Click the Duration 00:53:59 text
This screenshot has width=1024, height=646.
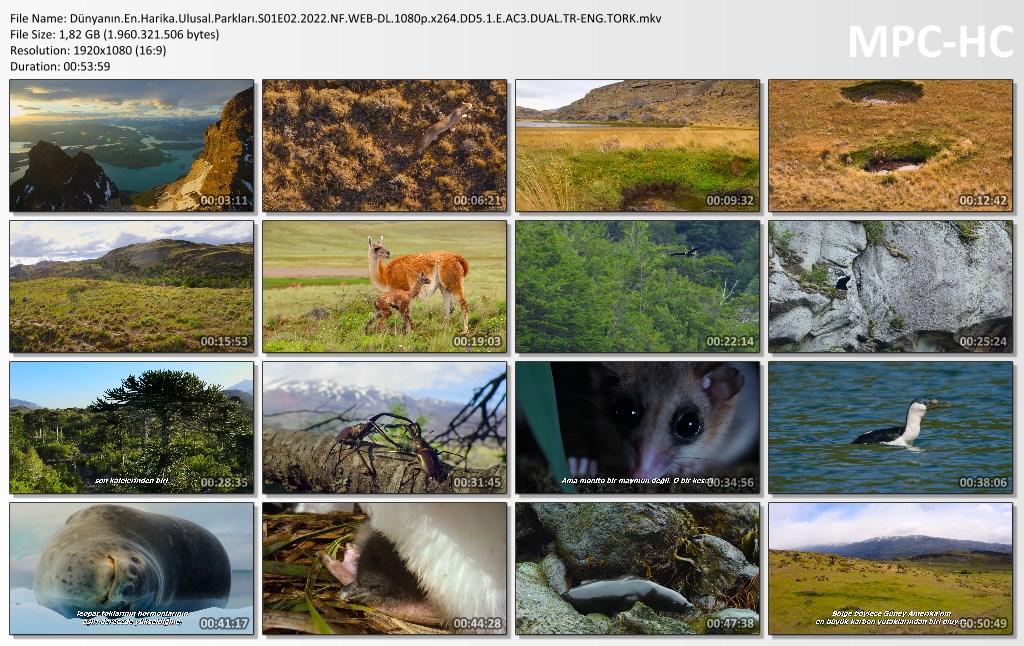pos(60,66)
